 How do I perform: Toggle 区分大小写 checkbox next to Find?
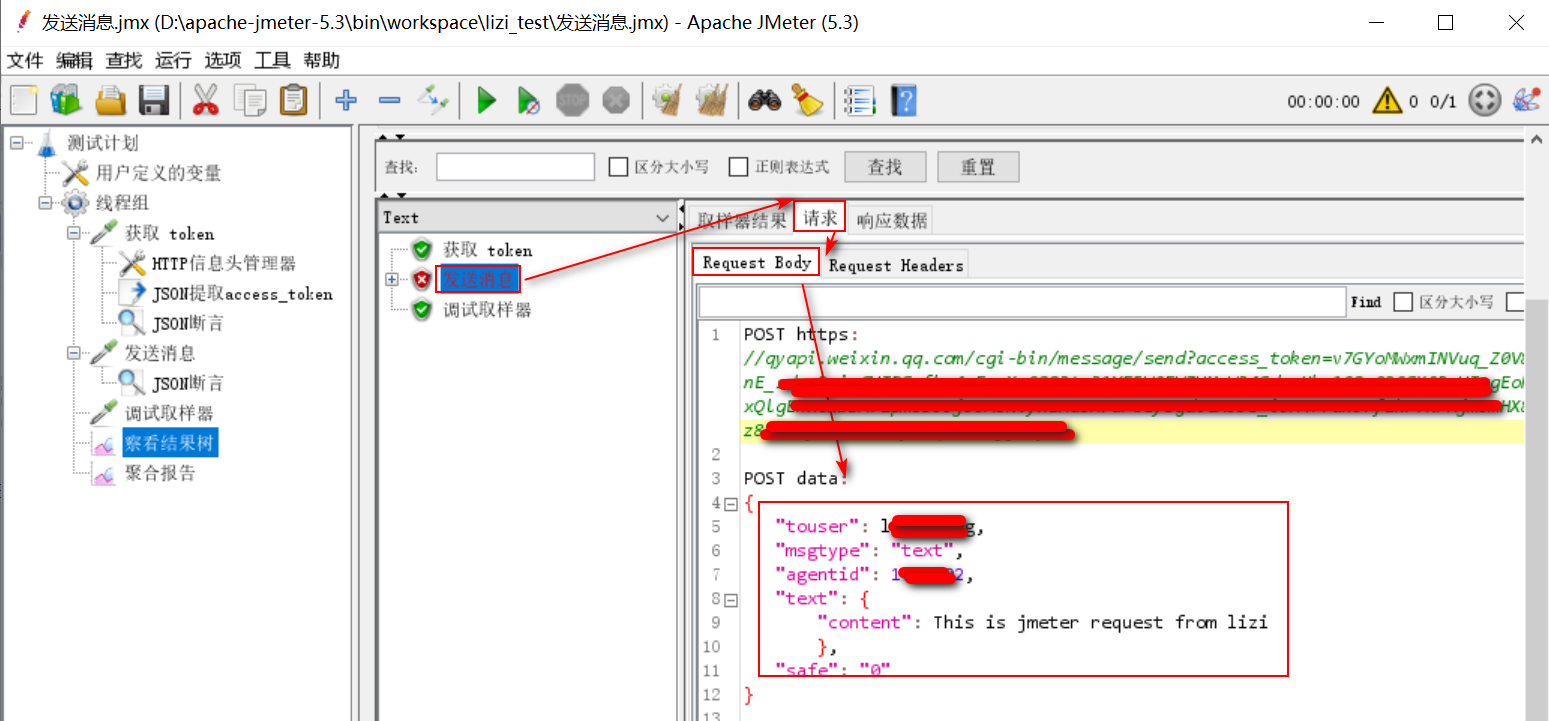tap(1403, 302)
